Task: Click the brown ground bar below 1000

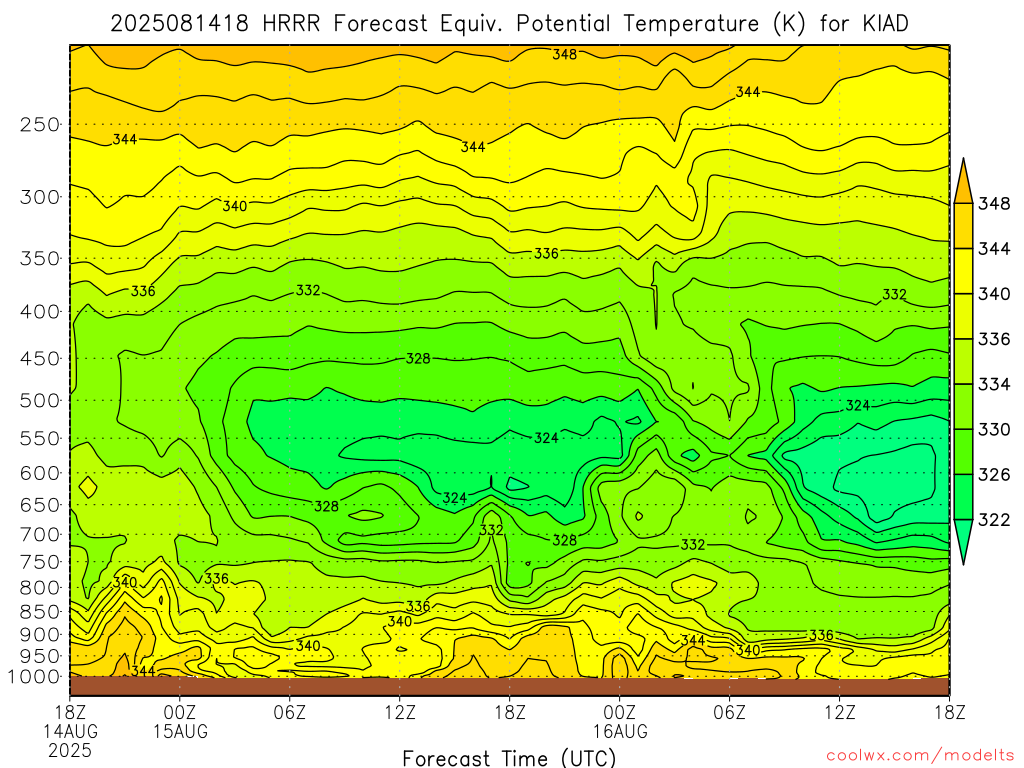Action: [x=509, y=686]
